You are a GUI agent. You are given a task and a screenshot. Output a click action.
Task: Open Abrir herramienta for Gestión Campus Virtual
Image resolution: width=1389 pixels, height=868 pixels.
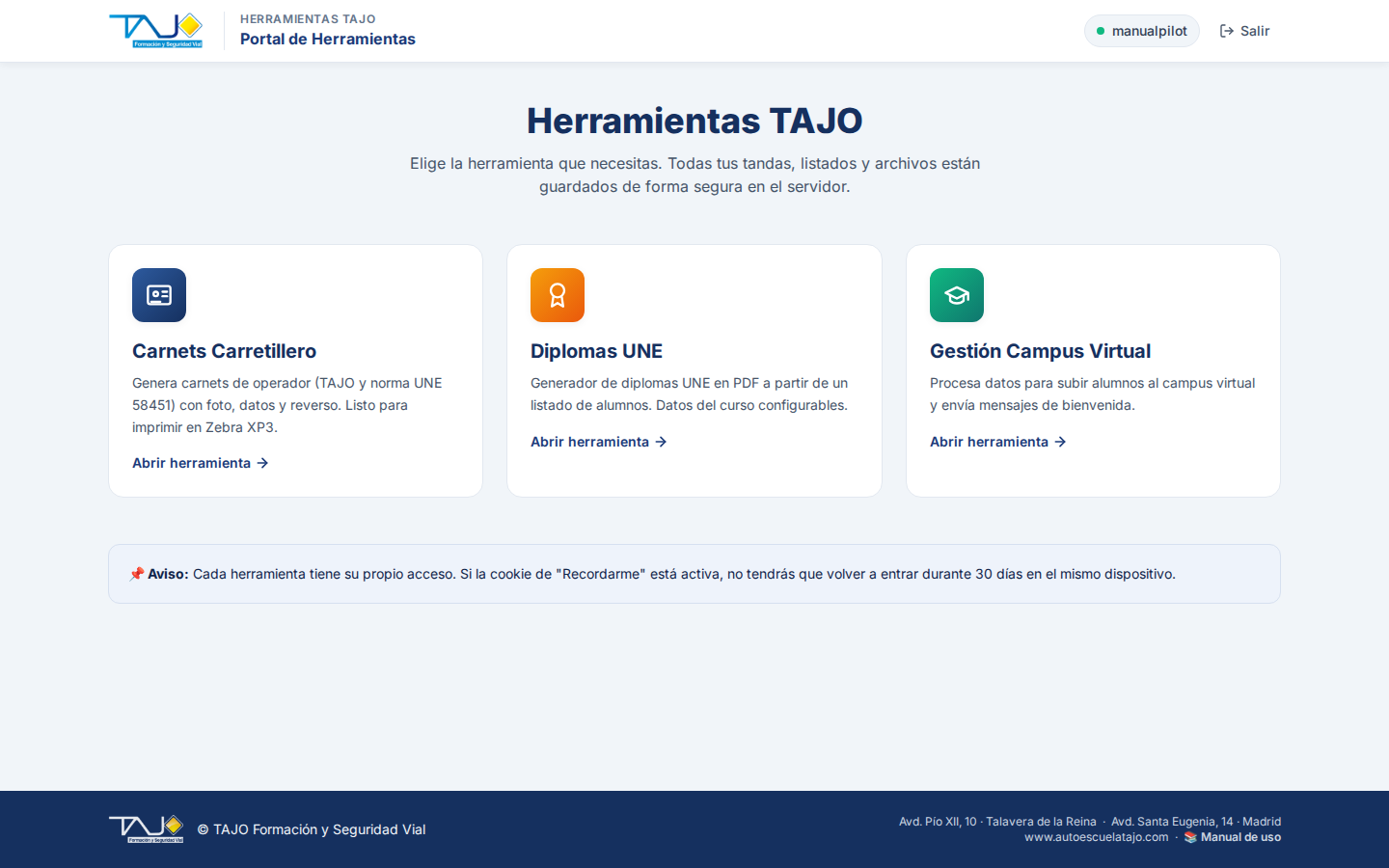(x=998, y=442)
